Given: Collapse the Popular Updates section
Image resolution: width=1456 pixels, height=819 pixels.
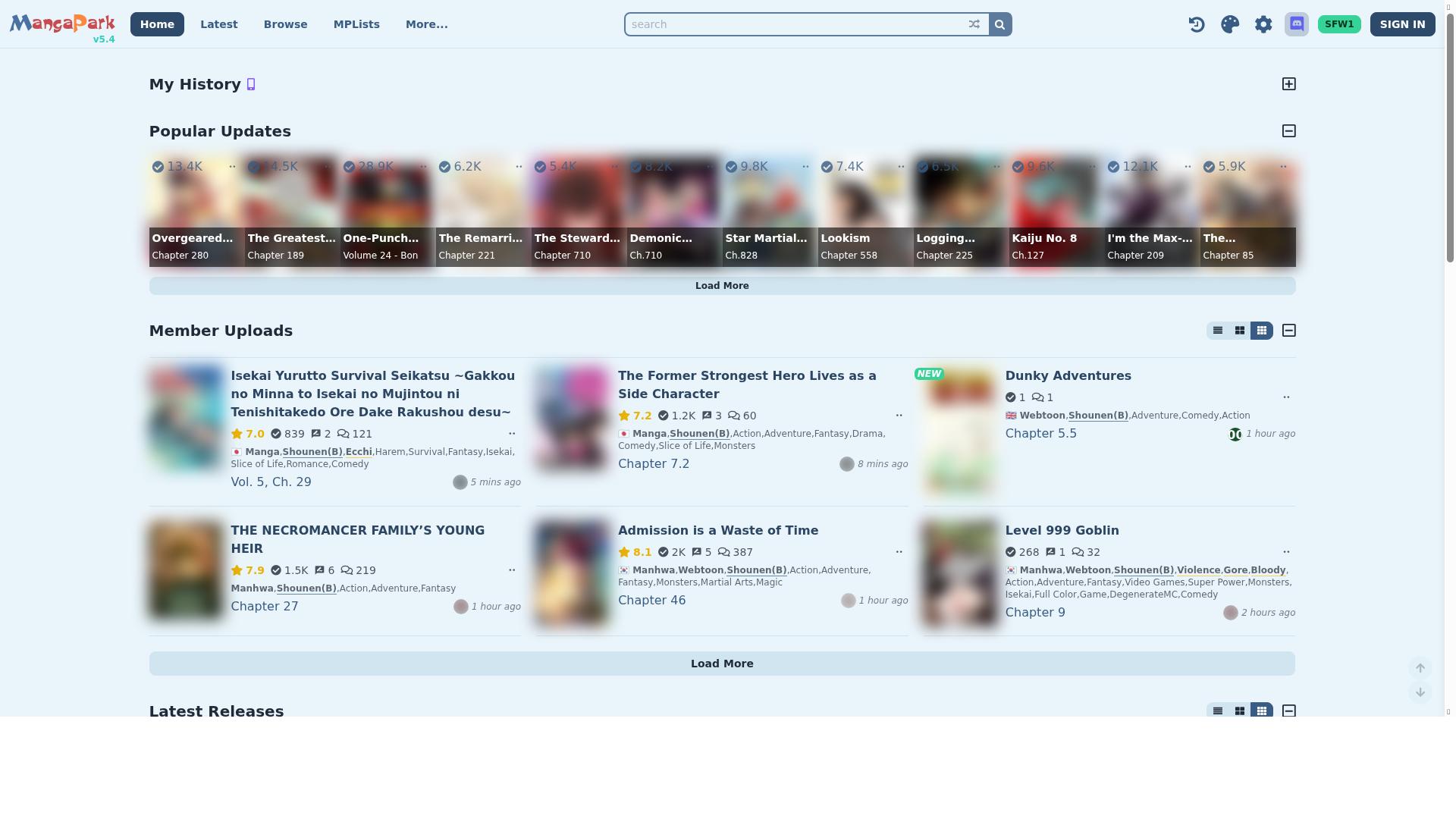Looking at the screenshot, I should pyautogui.click(x=1289, y=131).
